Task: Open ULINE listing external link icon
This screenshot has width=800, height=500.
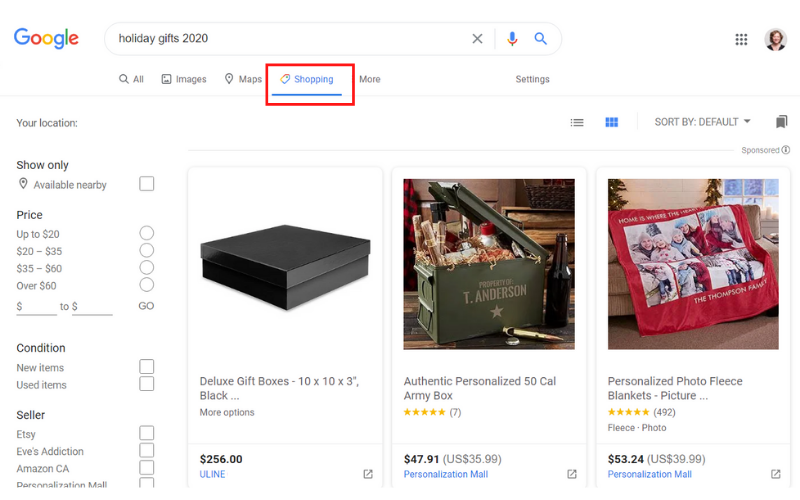Action: 368,474
